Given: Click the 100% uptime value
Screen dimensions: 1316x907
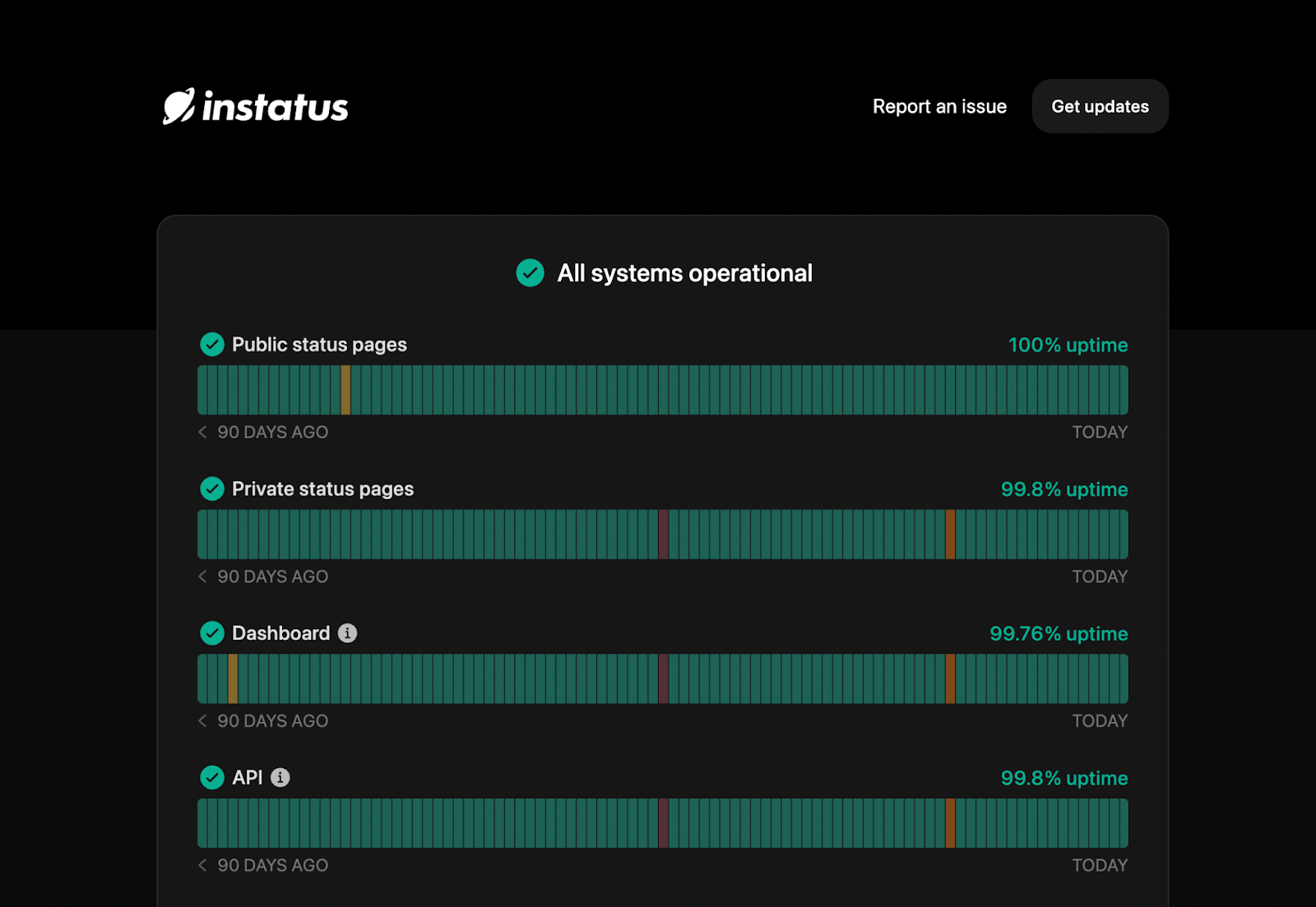Looking at the screenshot, I should click(1068, 345).
